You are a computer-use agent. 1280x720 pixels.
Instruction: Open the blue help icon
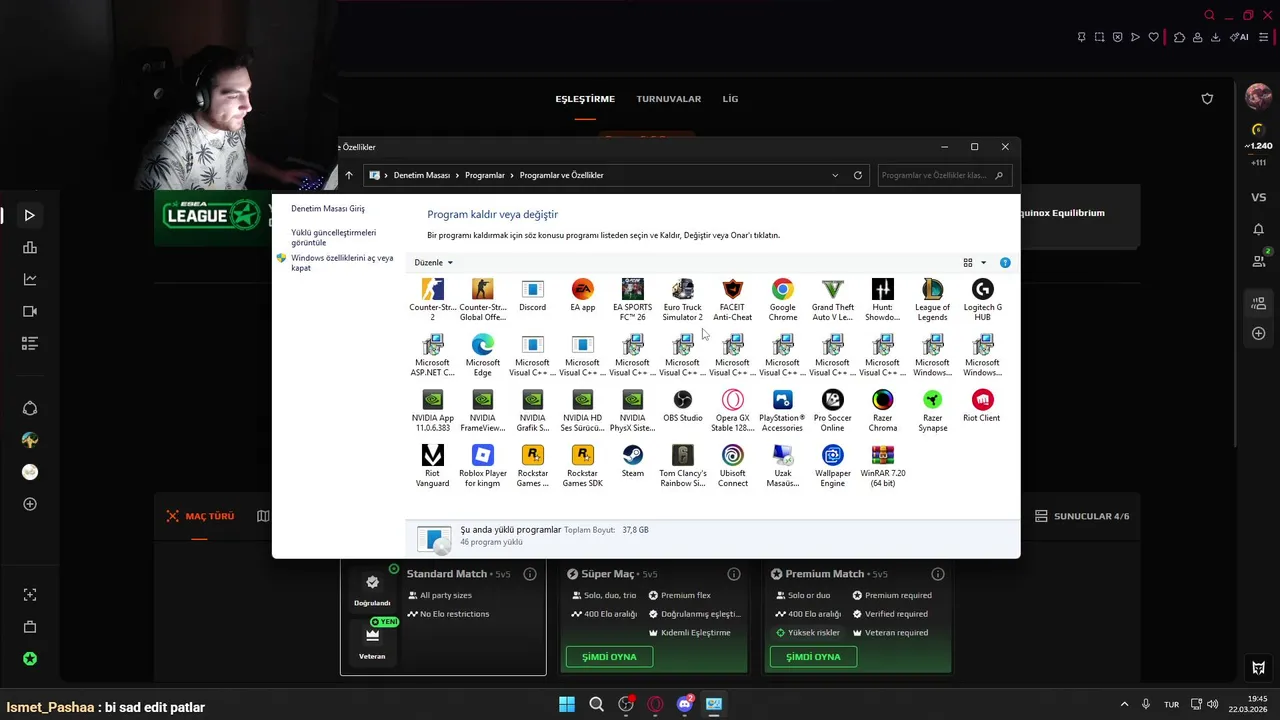pyautogui.click(x=1005, y=263)
